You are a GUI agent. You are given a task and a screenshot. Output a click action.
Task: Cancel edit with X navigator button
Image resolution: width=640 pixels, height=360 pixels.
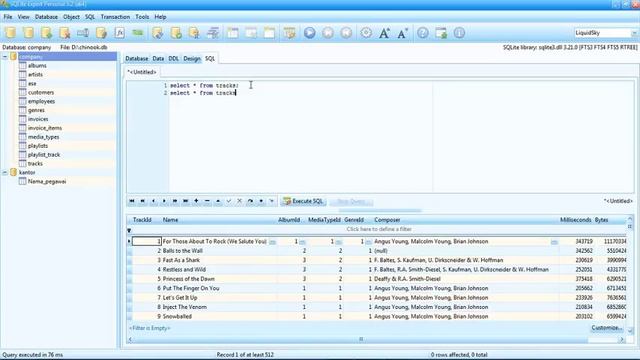pyautogui.click(x=239, y=201)
